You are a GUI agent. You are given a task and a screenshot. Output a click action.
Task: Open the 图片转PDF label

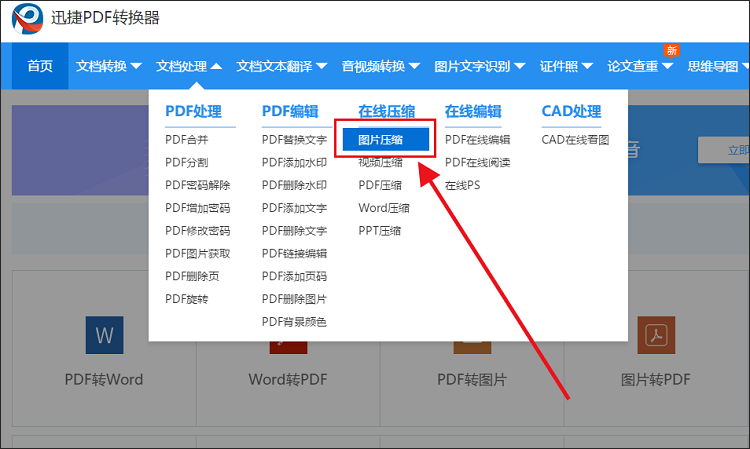(656, 380)
